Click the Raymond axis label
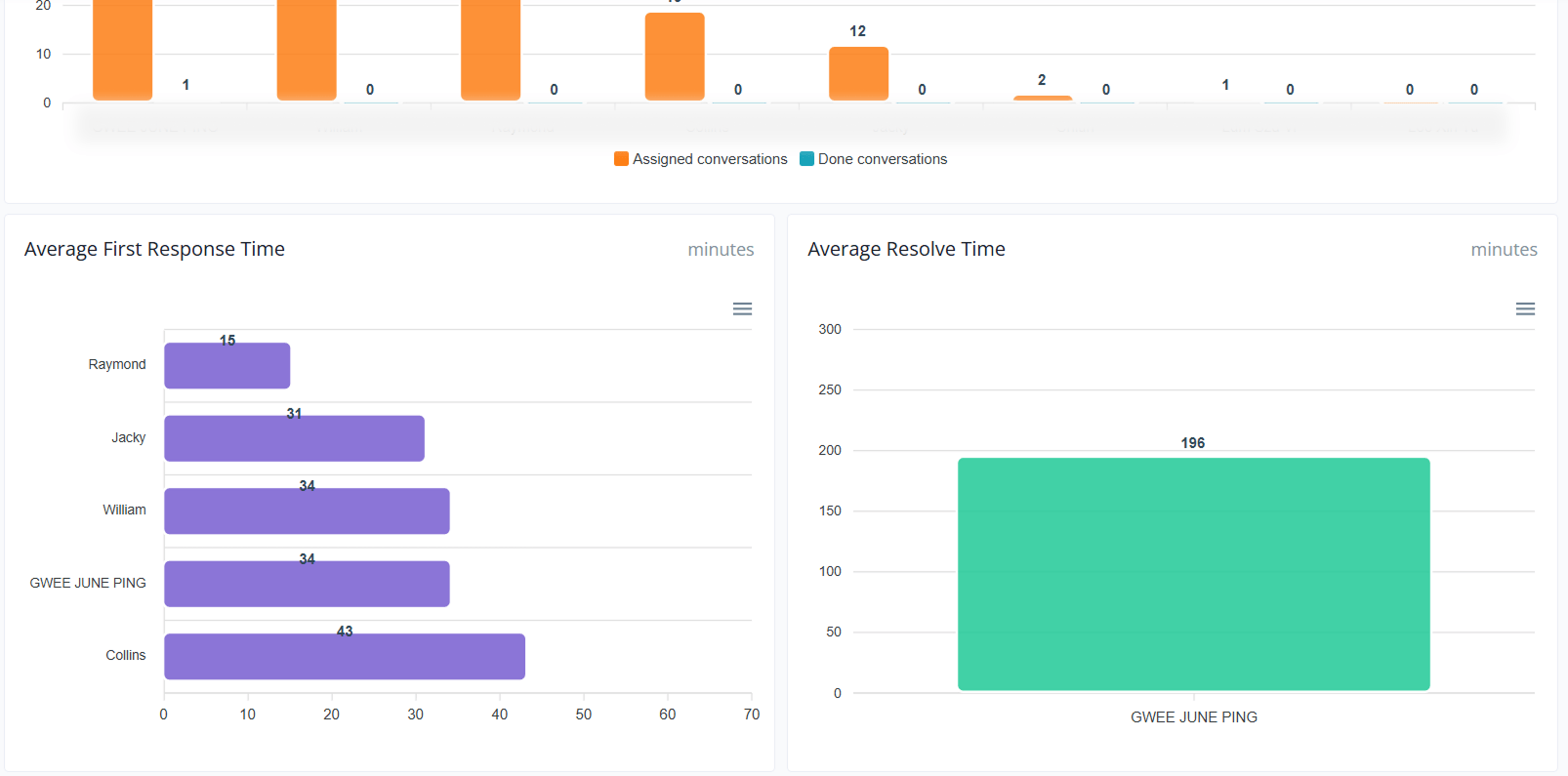The width and height of the screenshot is (1568, 776). coord(117,365)
